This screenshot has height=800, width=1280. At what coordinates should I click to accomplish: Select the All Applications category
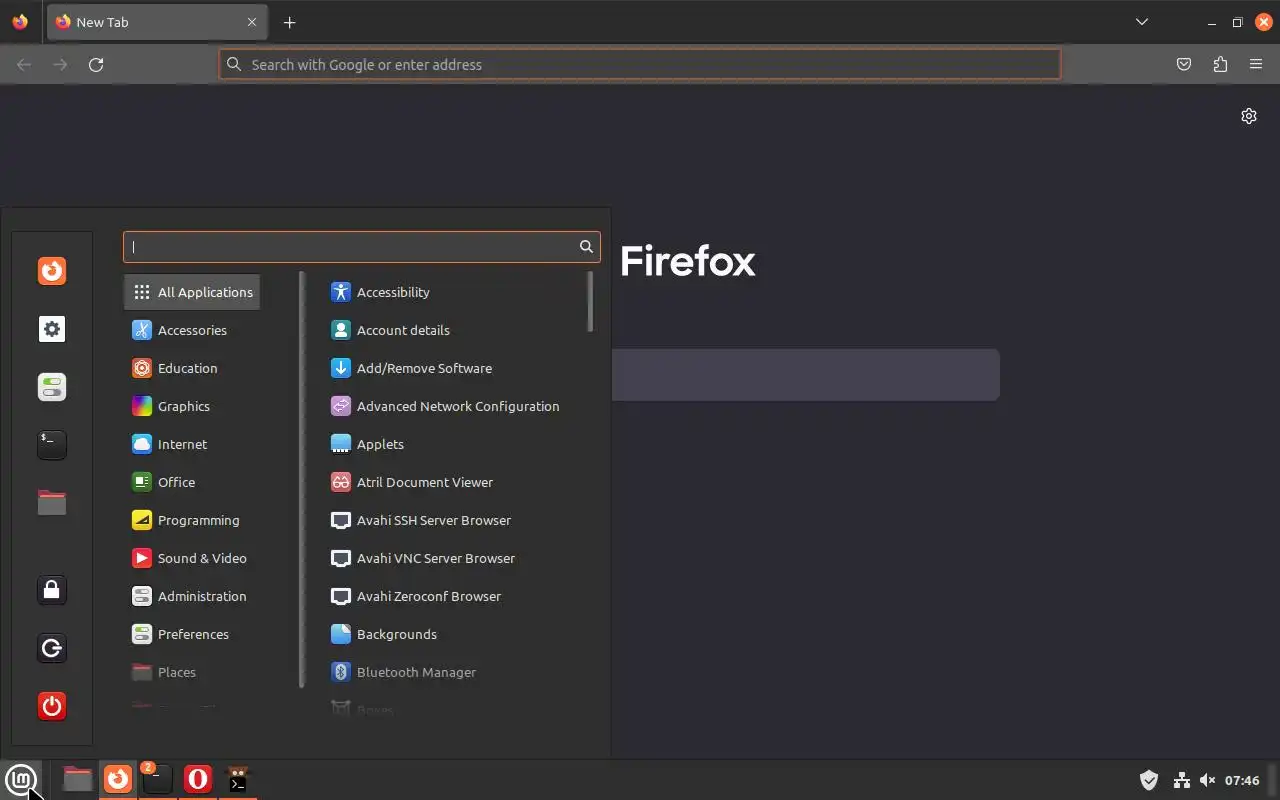pyautogui.click(x=193, y=292)
